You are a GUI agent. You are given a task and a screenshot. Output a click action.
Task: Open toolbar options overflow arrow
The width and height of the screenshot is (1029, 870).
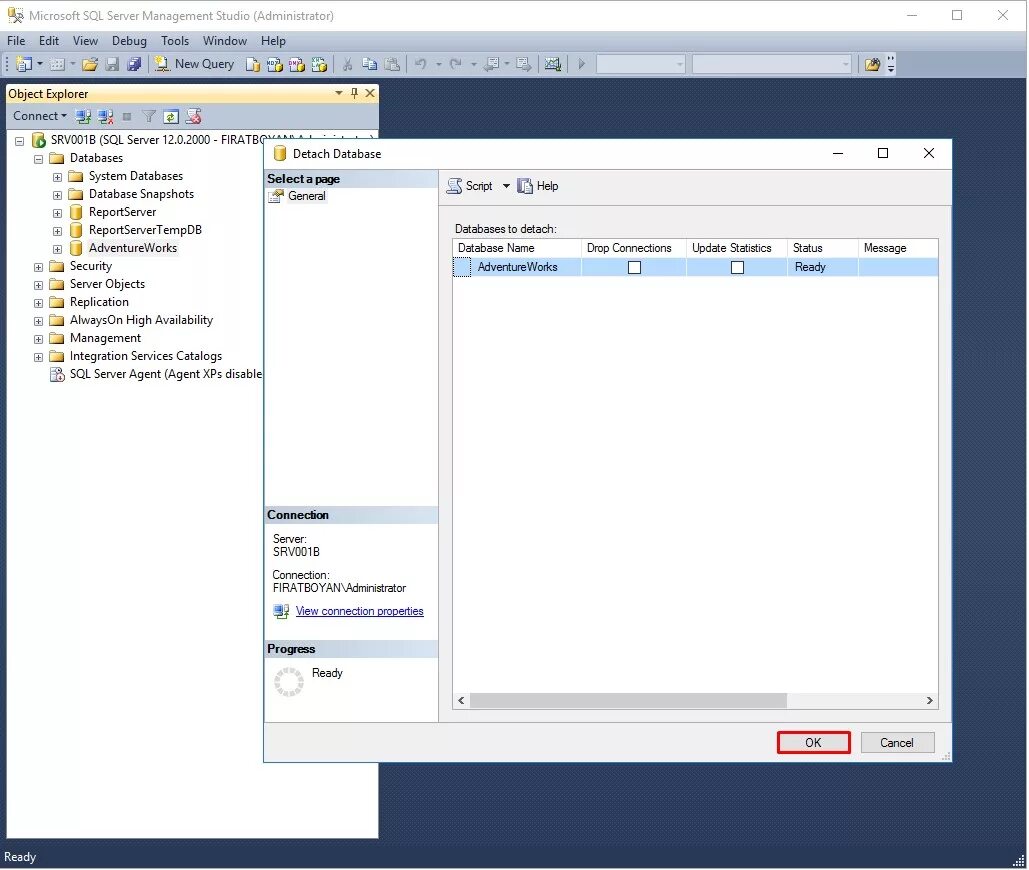[x=891, y=64]
